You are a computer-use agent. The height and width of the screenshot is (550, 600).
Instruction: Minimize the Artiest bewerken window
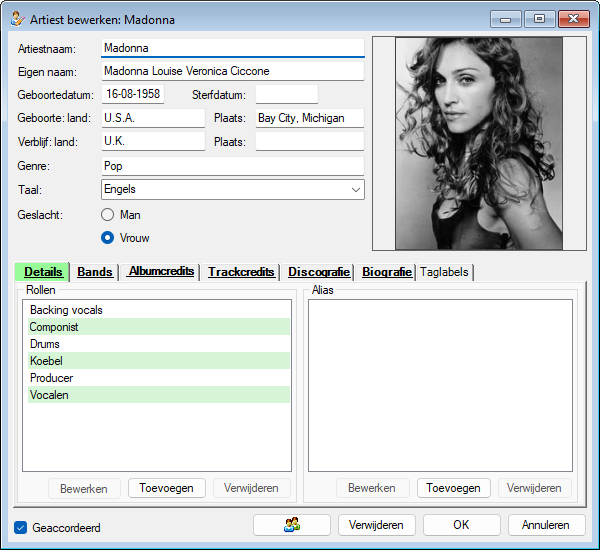(x=506, y=19)
